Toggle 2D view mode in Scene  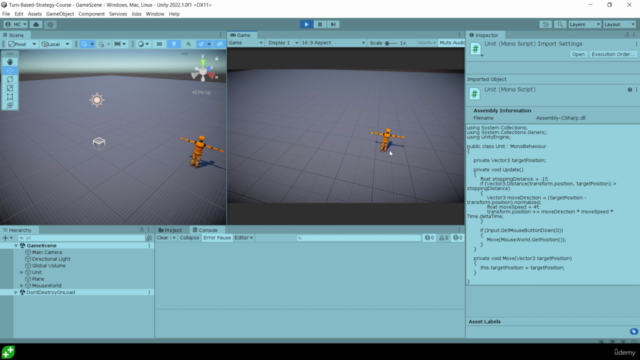[x=159, y=44]
